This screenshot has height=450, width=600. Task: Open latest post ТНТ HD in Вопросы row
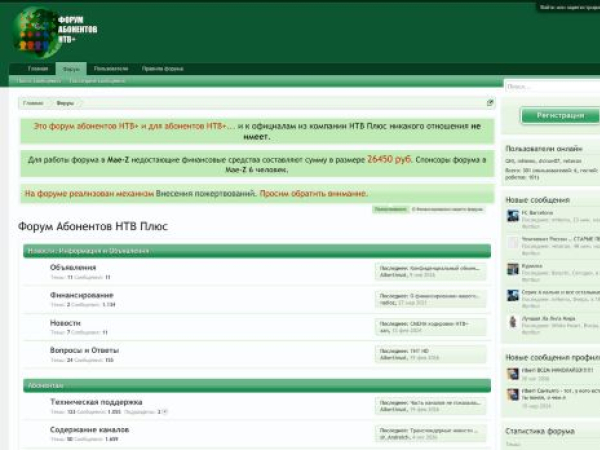point(419,351)
